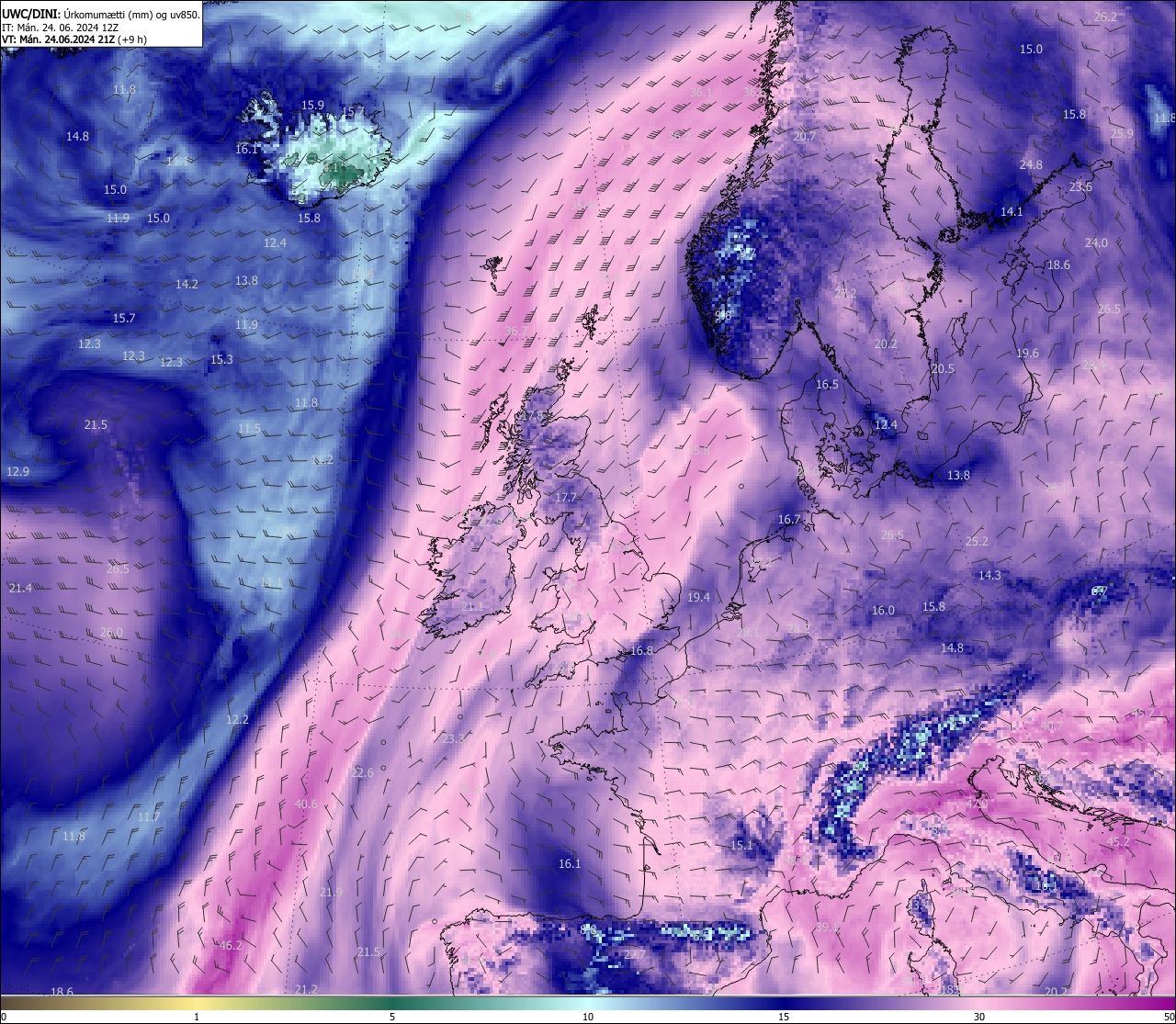Click the 14.1 value near Finland's coast

pos(1012,212)
